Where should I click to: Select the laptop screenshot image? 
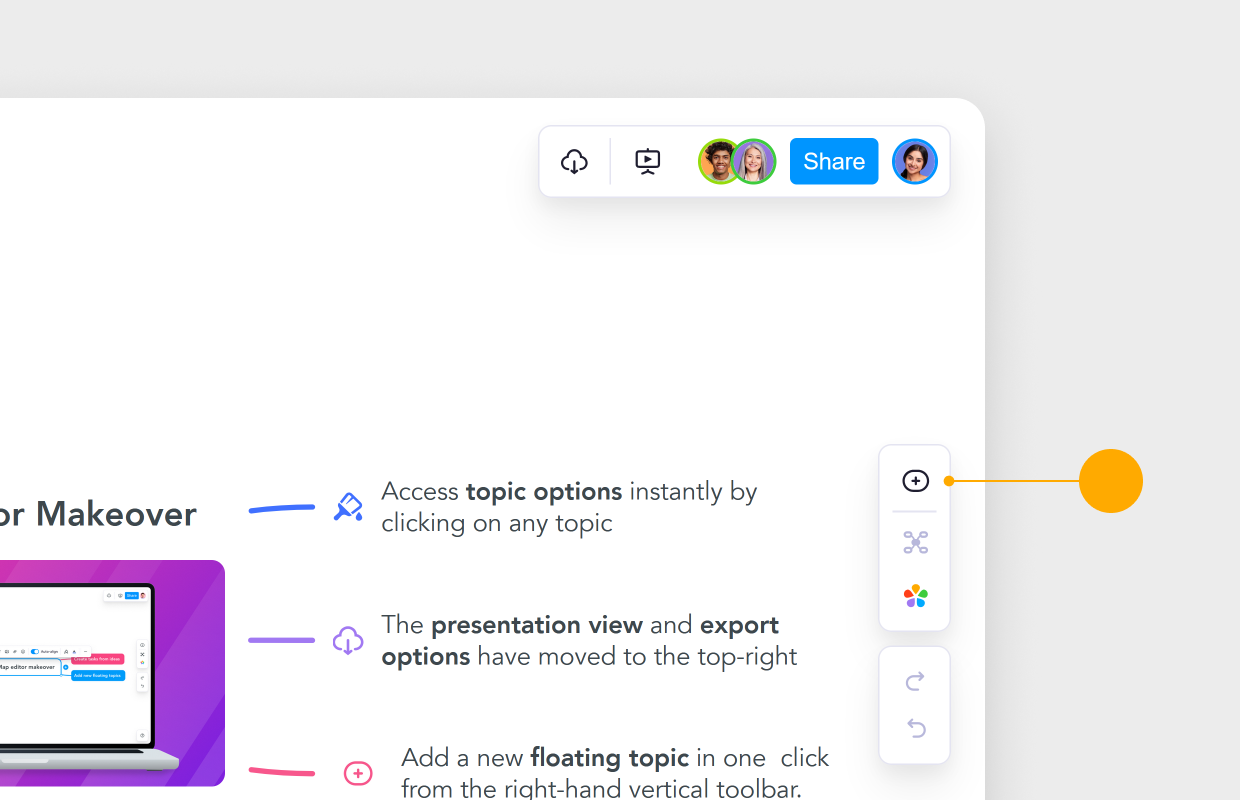point(112,673)
